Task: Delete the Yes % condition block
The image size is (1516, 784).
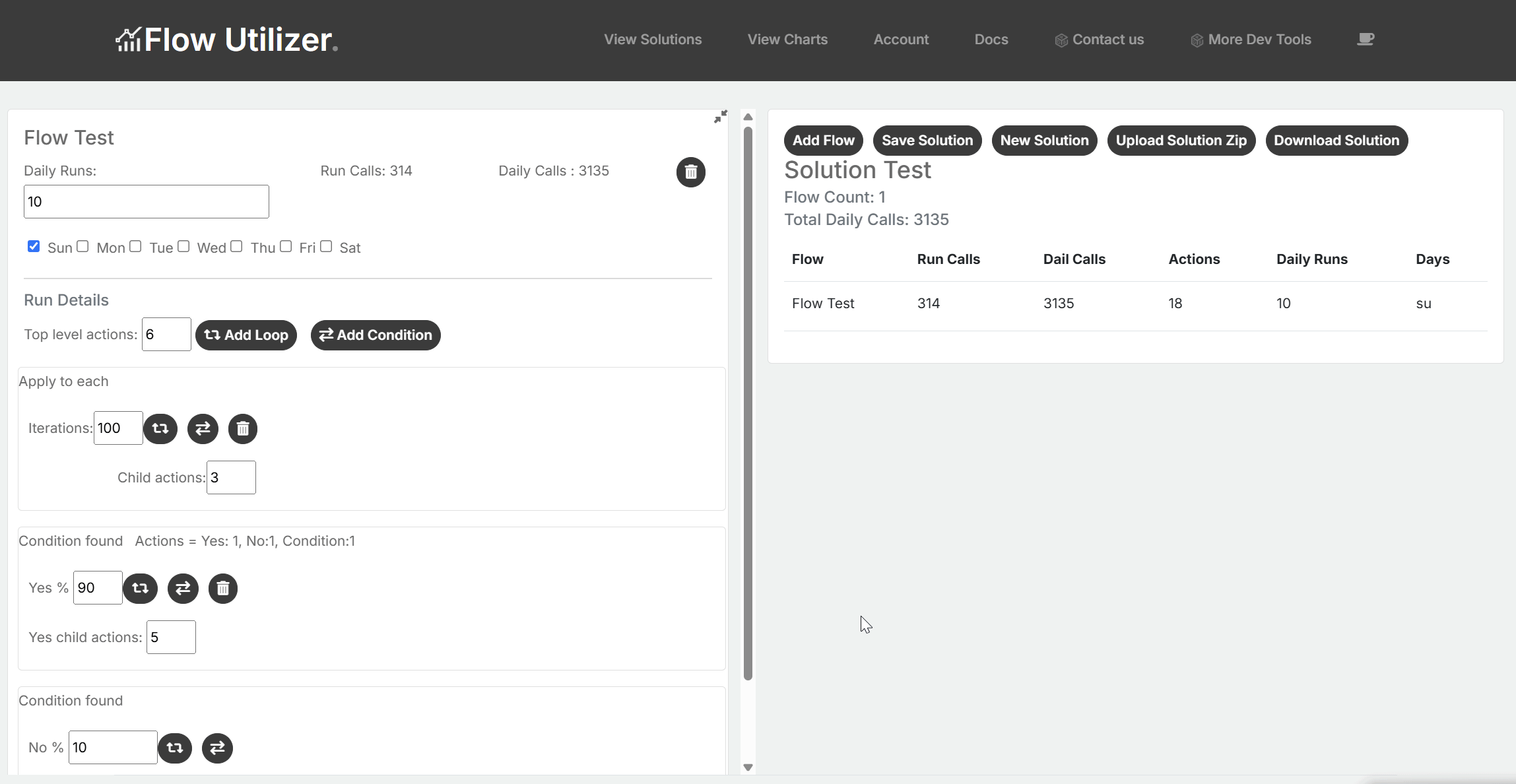Action: coord(222,588)
